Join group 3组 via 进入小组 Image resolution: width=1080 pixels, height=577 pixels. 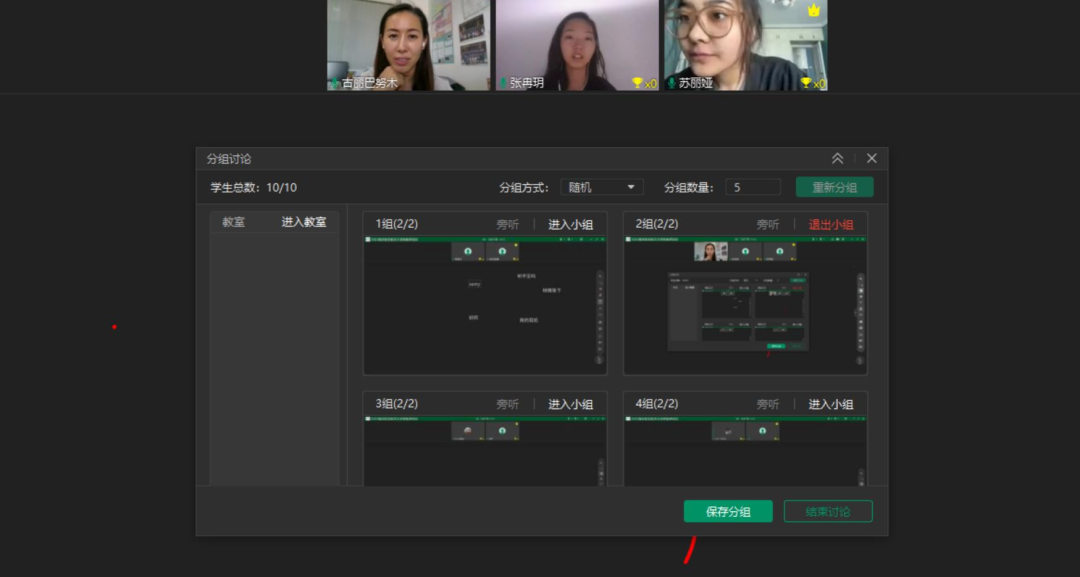tap(570, 405)
